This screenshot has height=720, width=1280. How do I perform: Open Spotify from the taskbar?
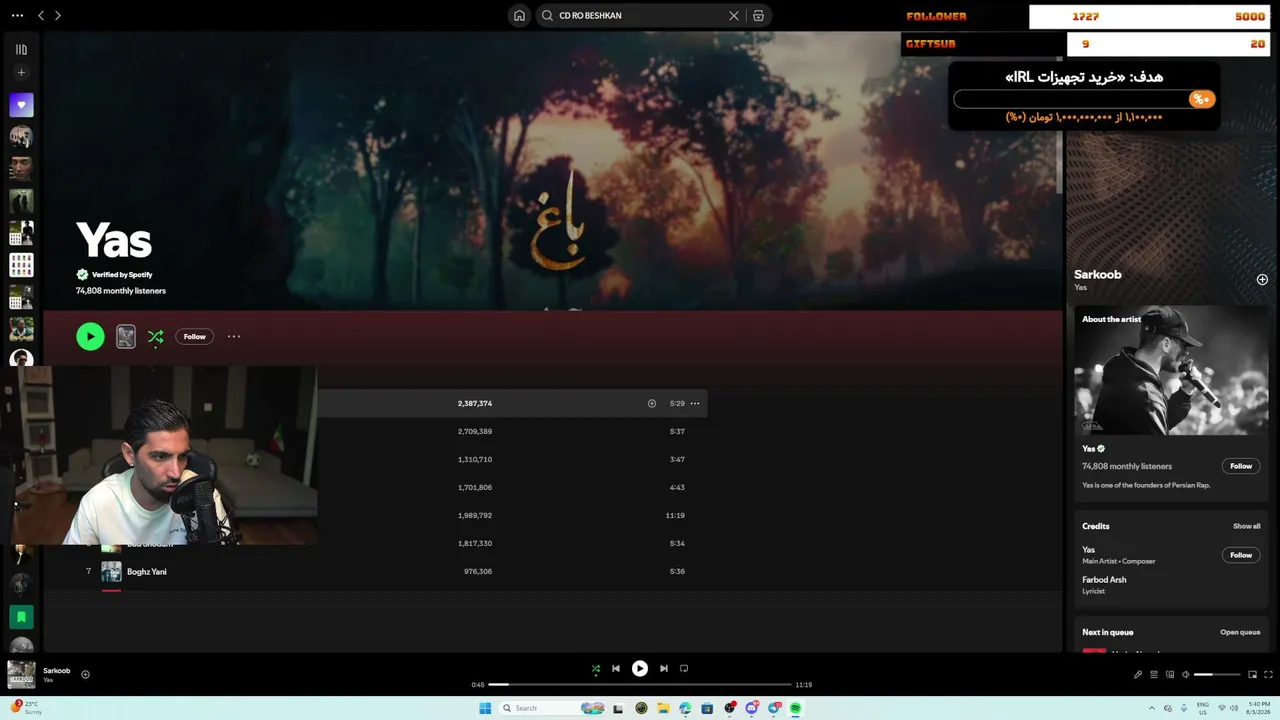[x=796, y=709]
